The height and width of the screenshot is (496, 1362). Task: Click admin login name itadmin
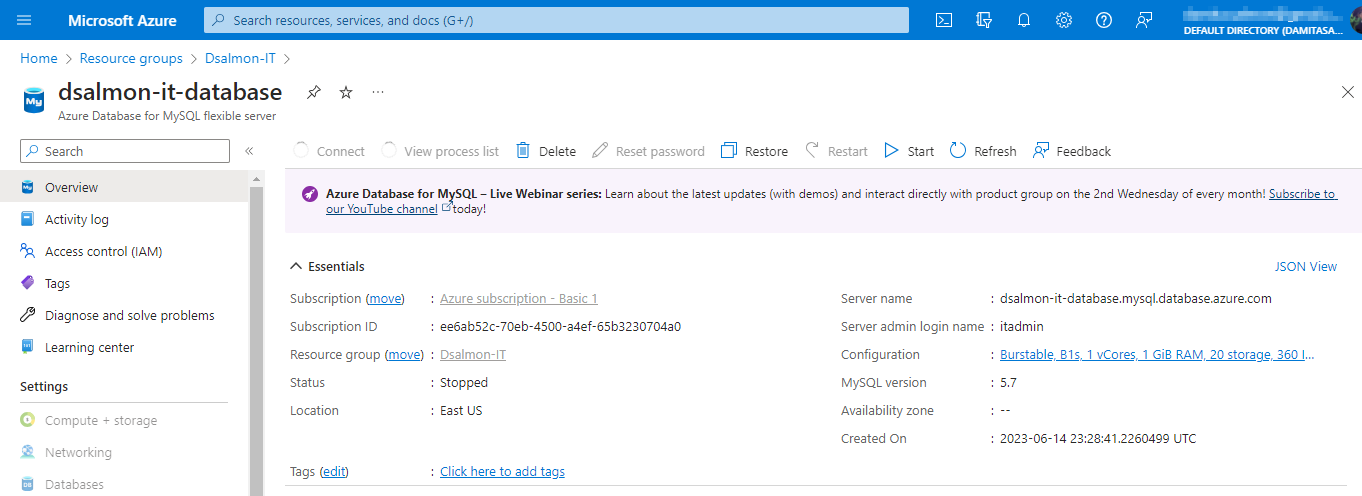[1022, 326]
